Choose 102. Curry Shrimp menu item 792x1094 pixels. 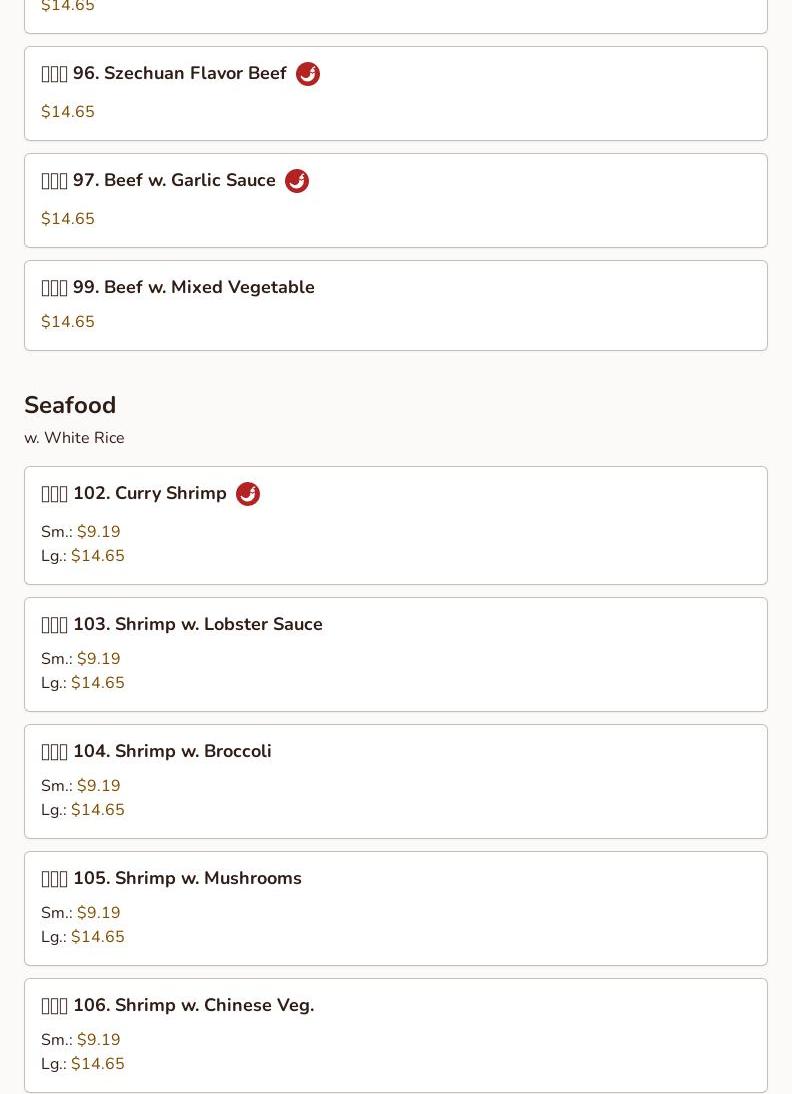pyautogui.click(x=396, y=525)
